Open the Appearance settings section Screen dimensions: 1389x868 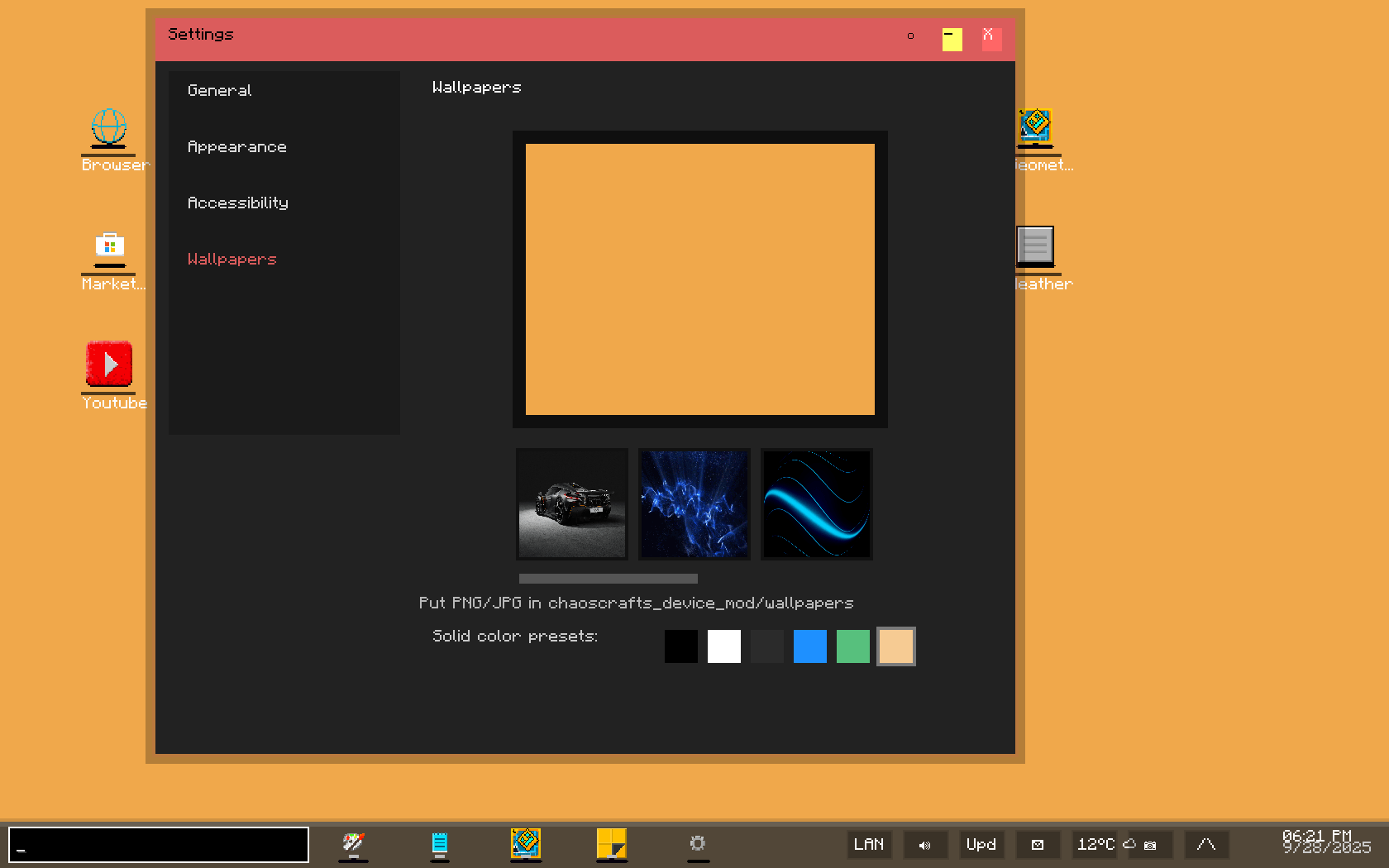pos(237,147)
